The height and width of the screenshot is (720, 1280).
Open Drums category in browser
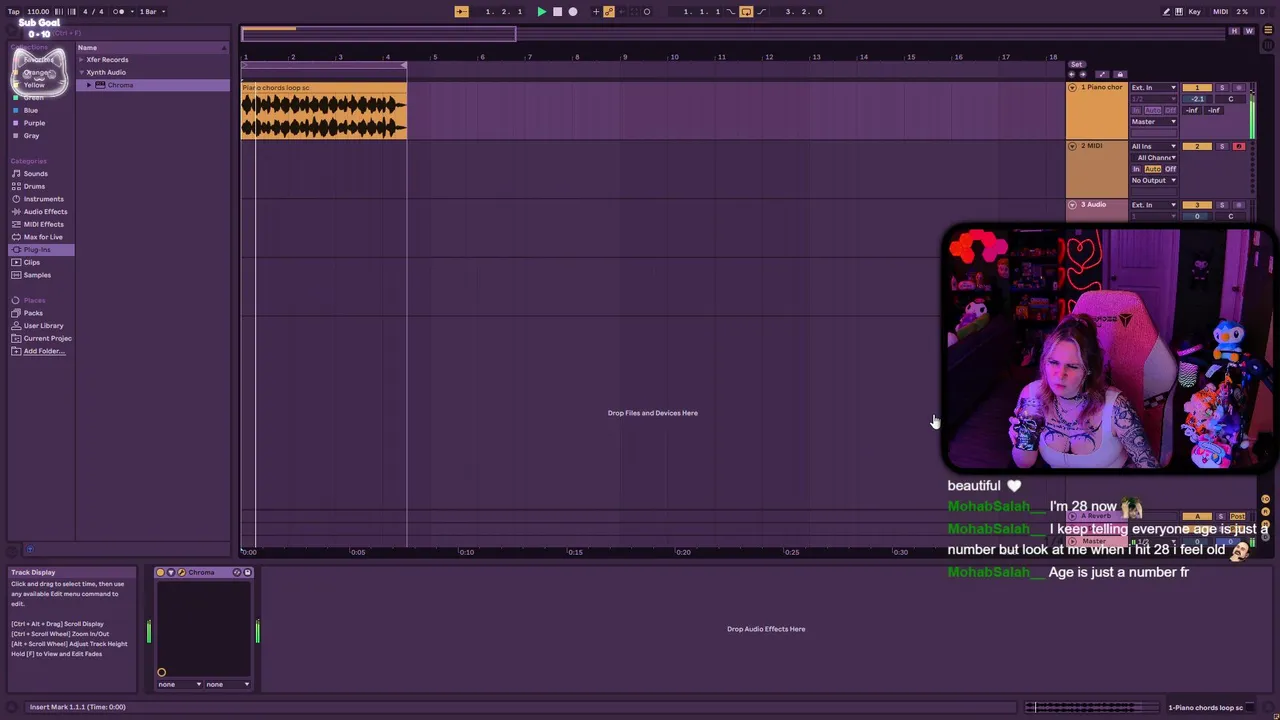coord(34,186)
